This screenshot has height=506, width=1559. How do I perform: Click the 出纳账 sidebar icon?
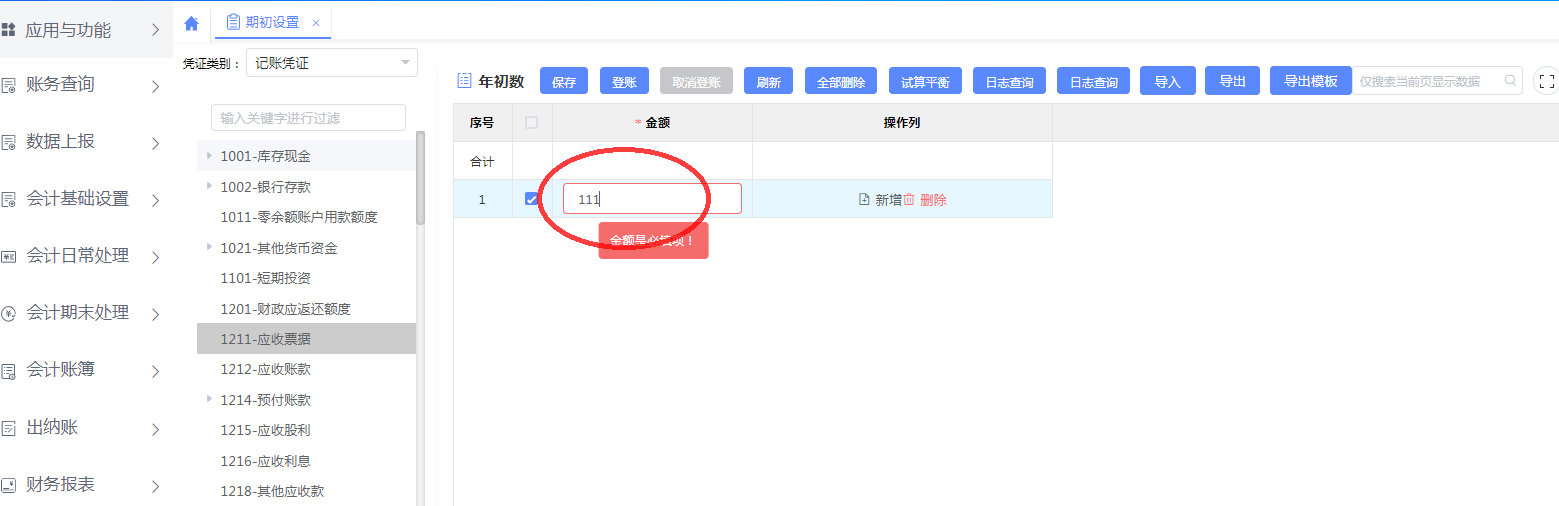tap(9, 428)
